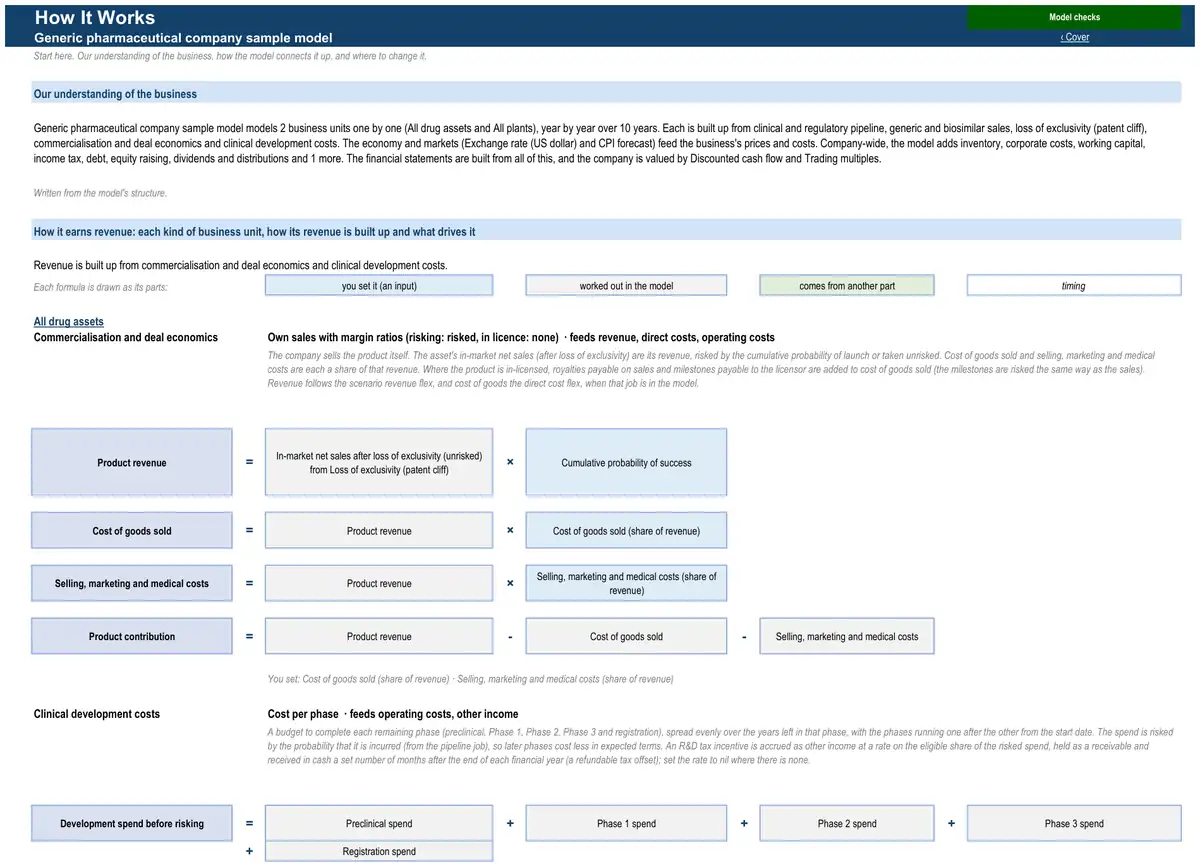1200x867 pixels.
Task: Select the 'You set: Cost of goods sold' note
Action: [470, 679]
